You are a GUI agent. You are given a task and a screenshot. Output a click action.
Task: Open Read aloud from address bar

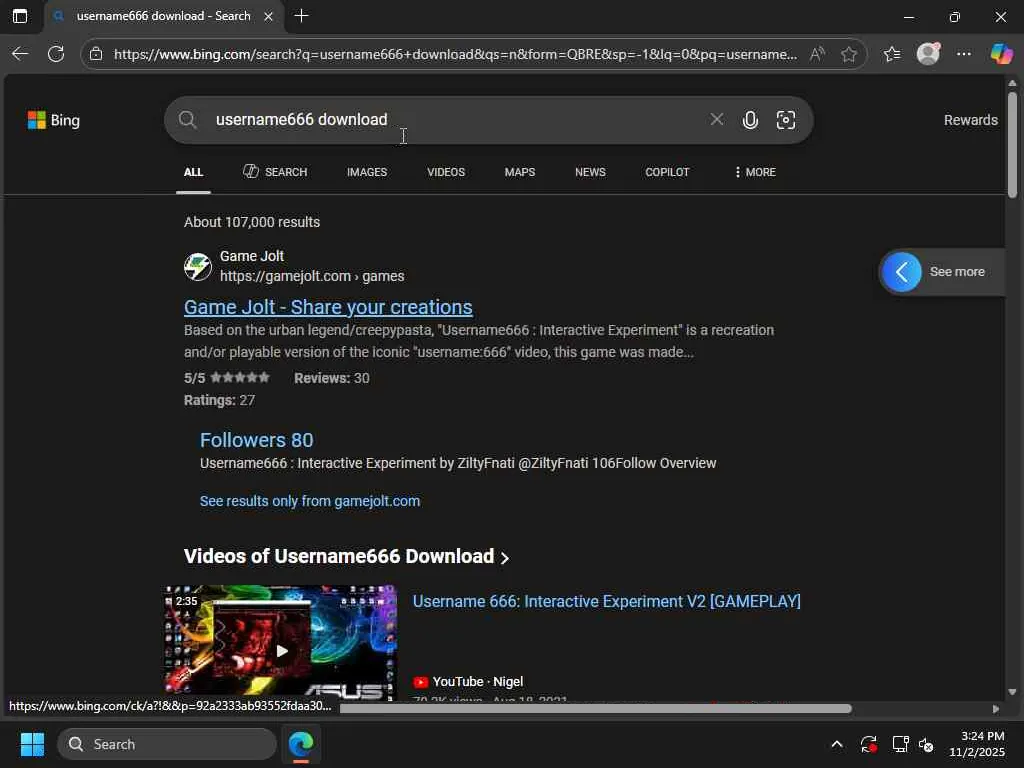(x=817, y=54)
